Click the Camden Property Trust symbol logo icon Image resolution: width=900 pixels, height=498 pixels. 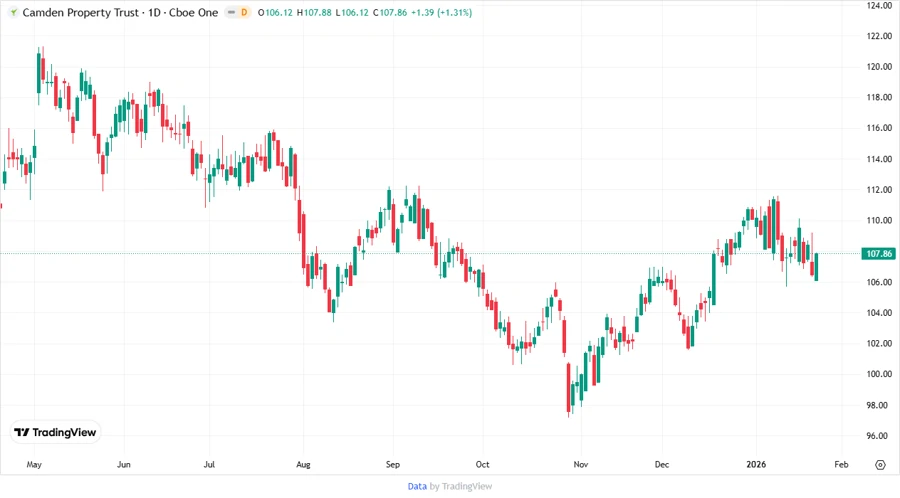tap(14, 12)
